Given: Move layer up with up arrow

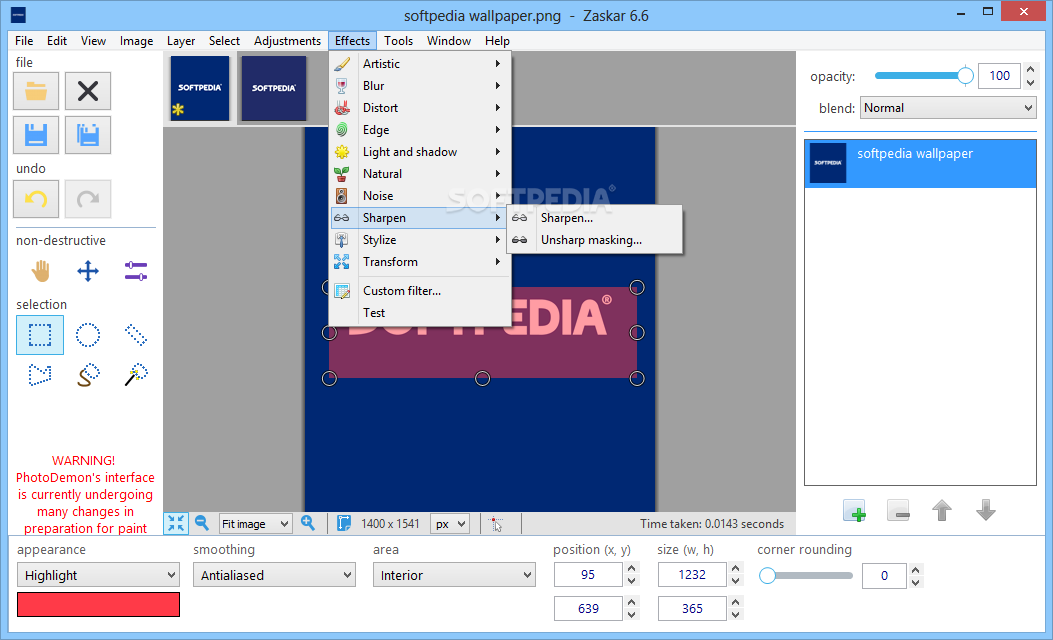Looking at the screenshot, I should [942, 510].
